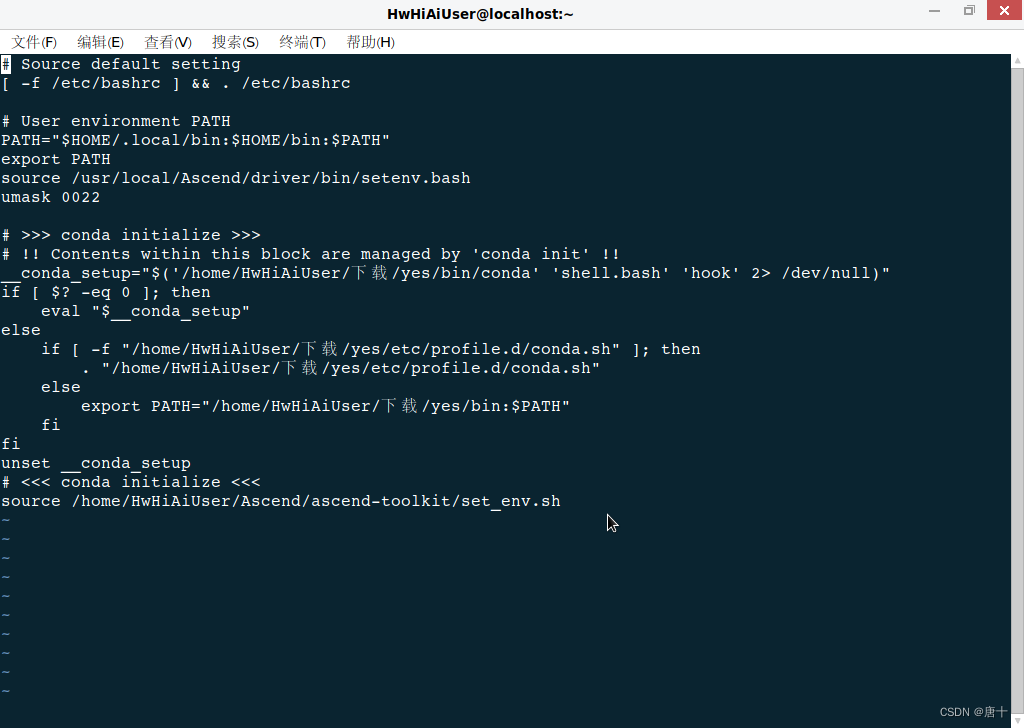
Task: Click the '# User environment PATH' comment
Action: click(116, 121)
